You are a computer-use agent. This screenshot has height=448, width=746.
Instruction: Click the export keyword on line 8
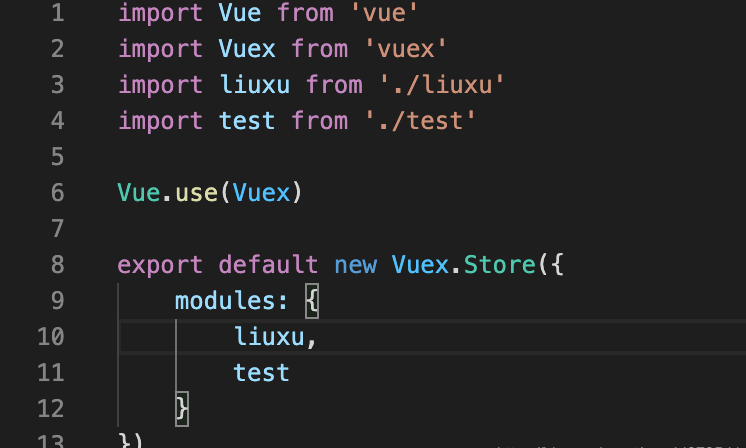click(x=160, y=264)
